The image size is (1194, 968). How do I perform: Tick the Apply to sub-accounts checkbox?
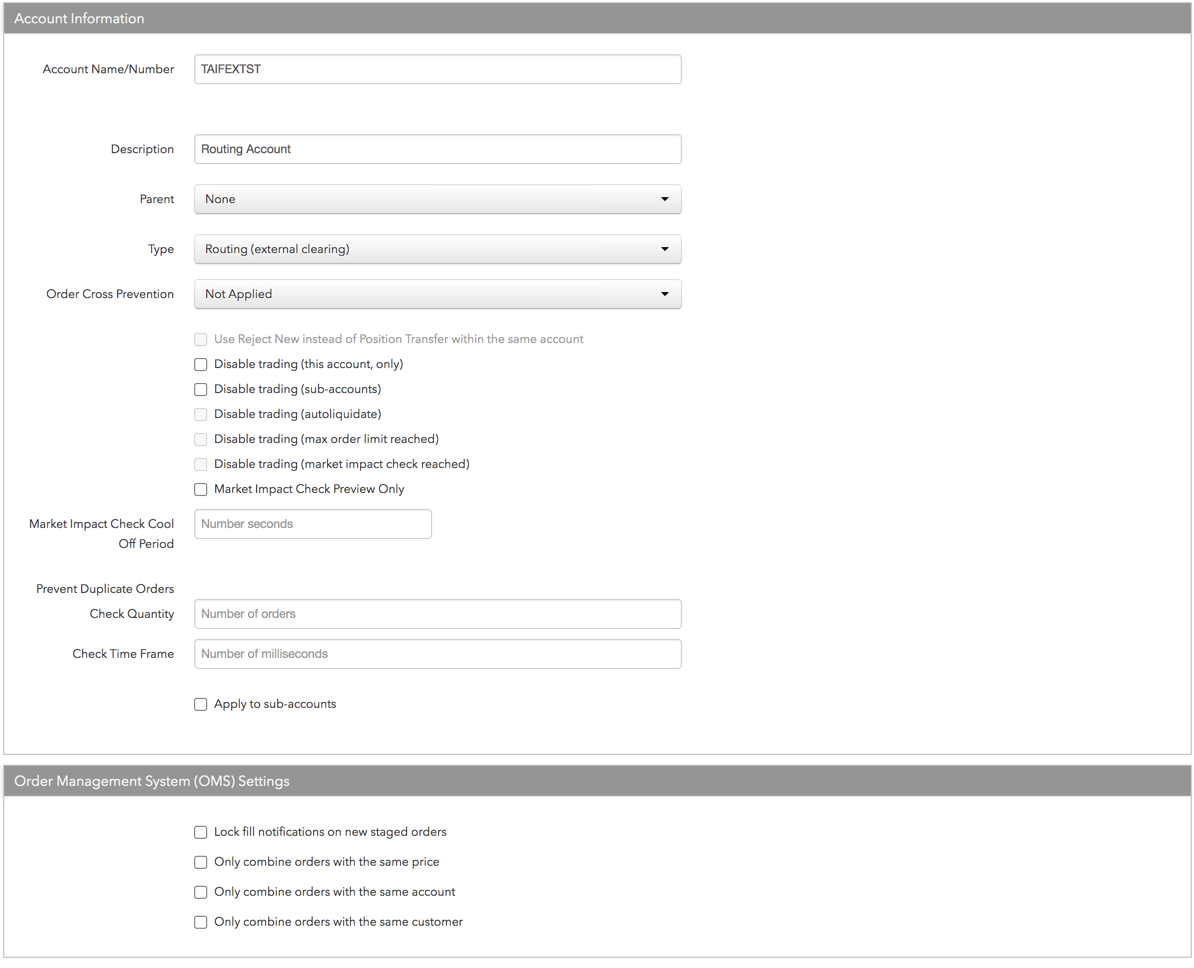(201, 705)
